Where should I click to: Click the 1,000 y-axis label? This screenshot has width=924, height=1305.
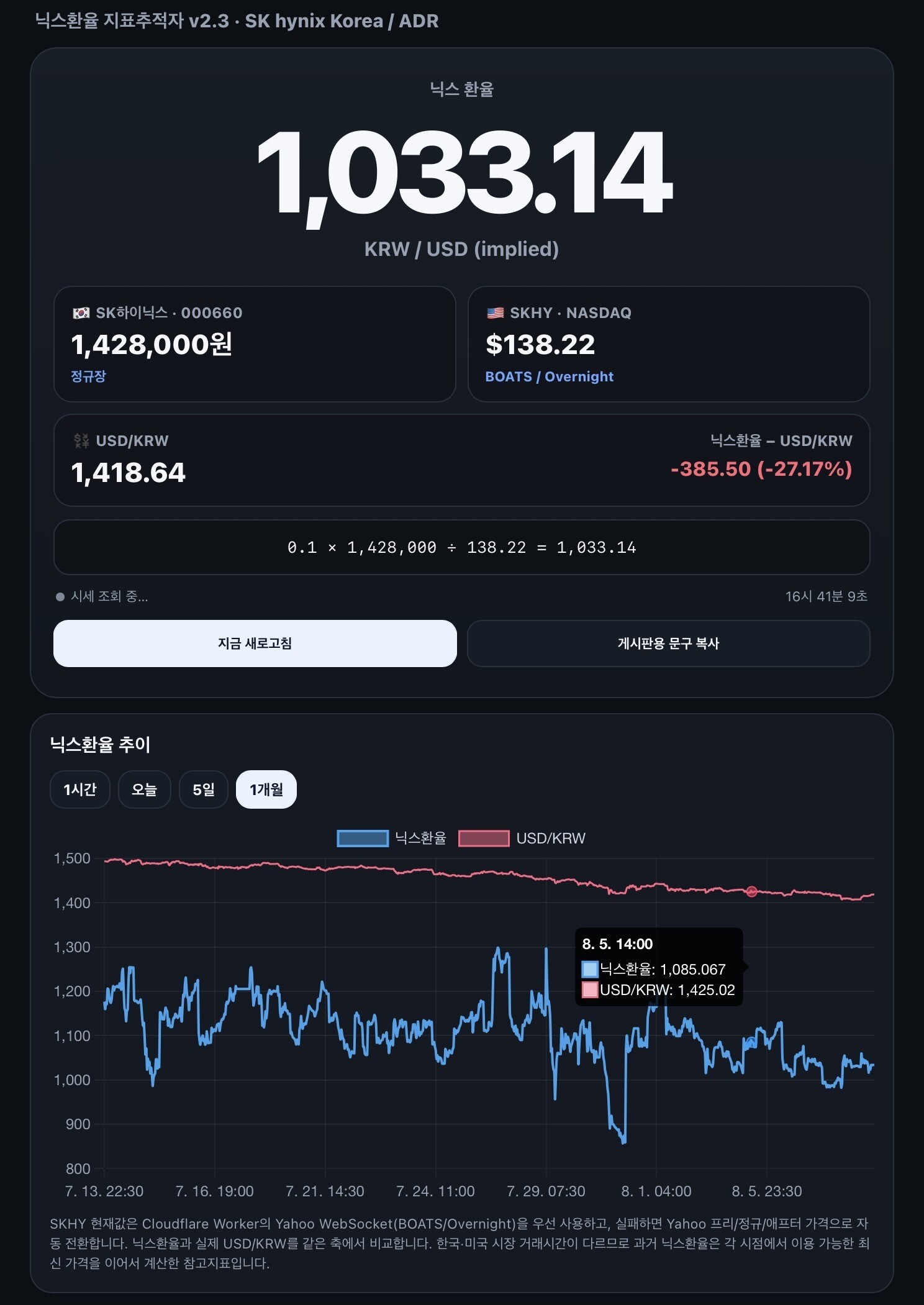point(72,1080)
